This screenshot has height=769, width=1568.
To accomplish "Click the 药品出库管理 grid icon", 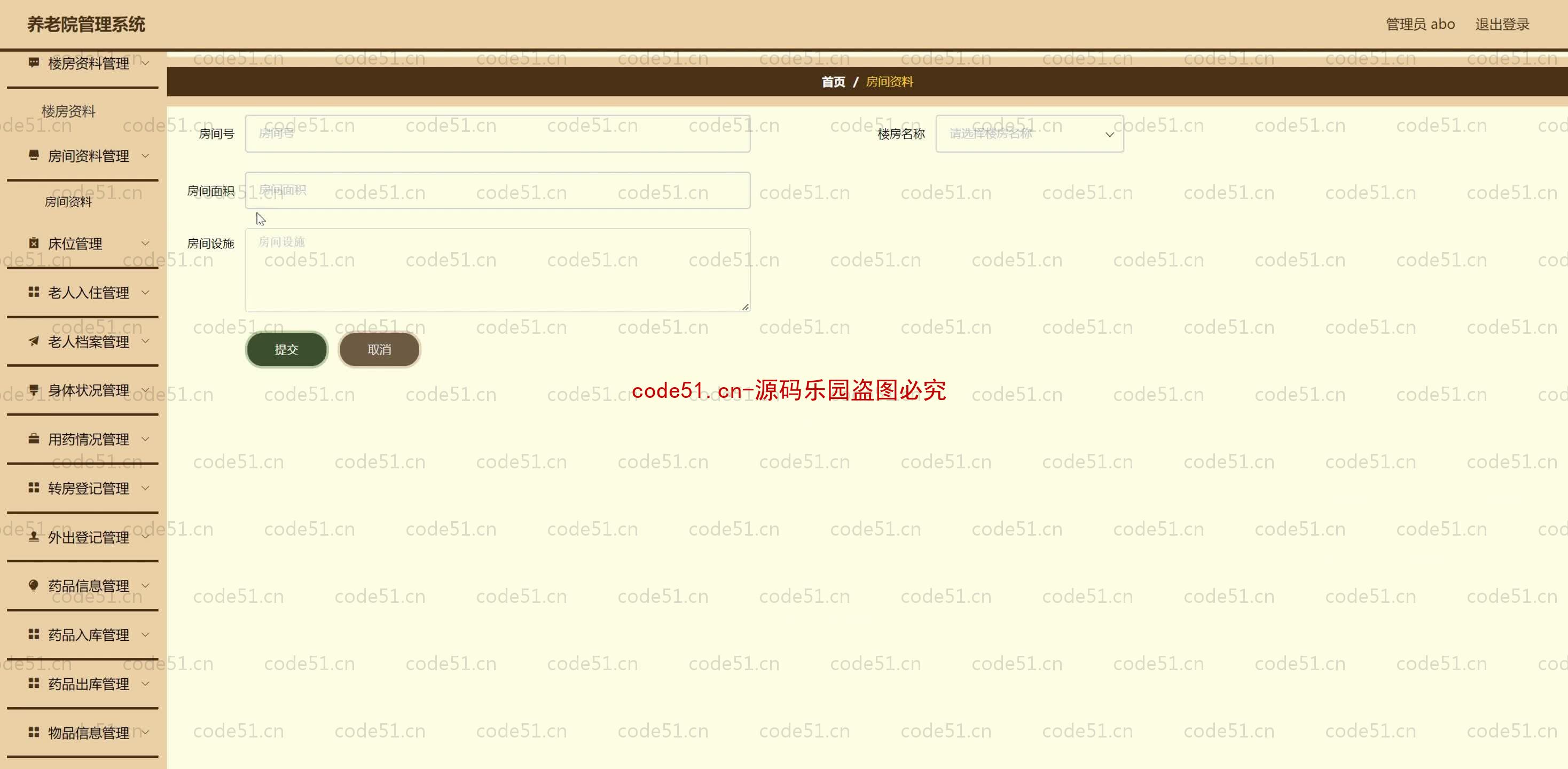I will pos(34,683).
